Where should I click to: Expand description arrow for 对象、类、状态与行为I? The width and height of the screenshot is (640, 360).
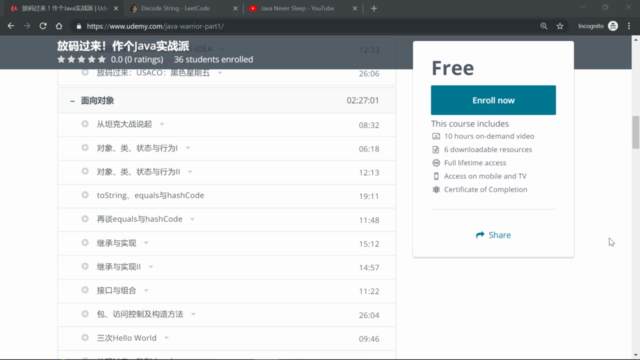point(188,148)
